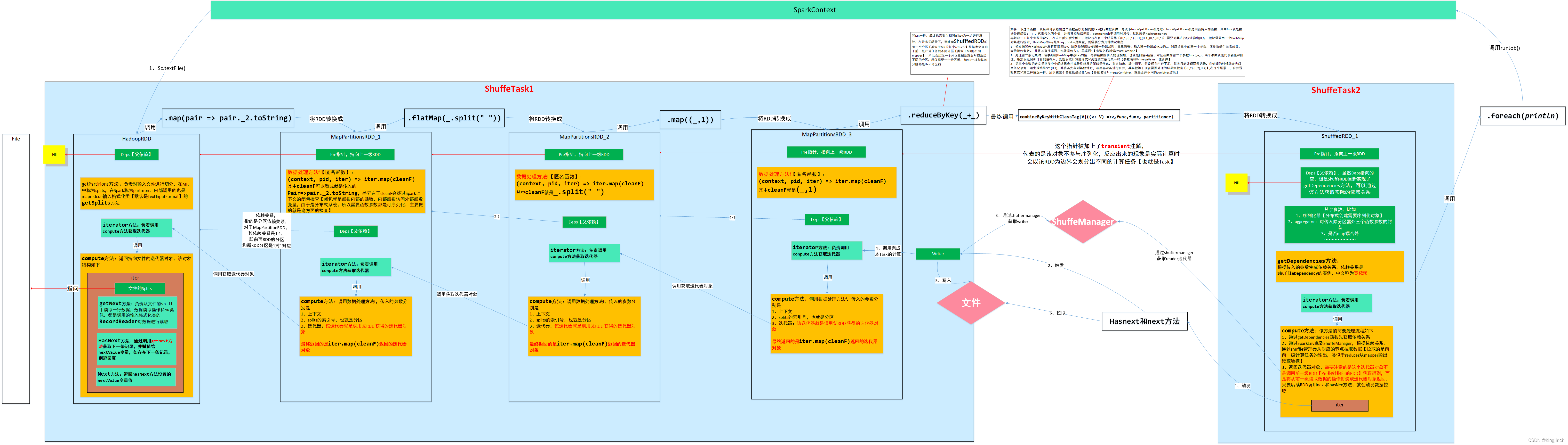Click the SparkContext green bar
The width and height of the screenshot is (1568, 445).
click(x=833, y=10)
